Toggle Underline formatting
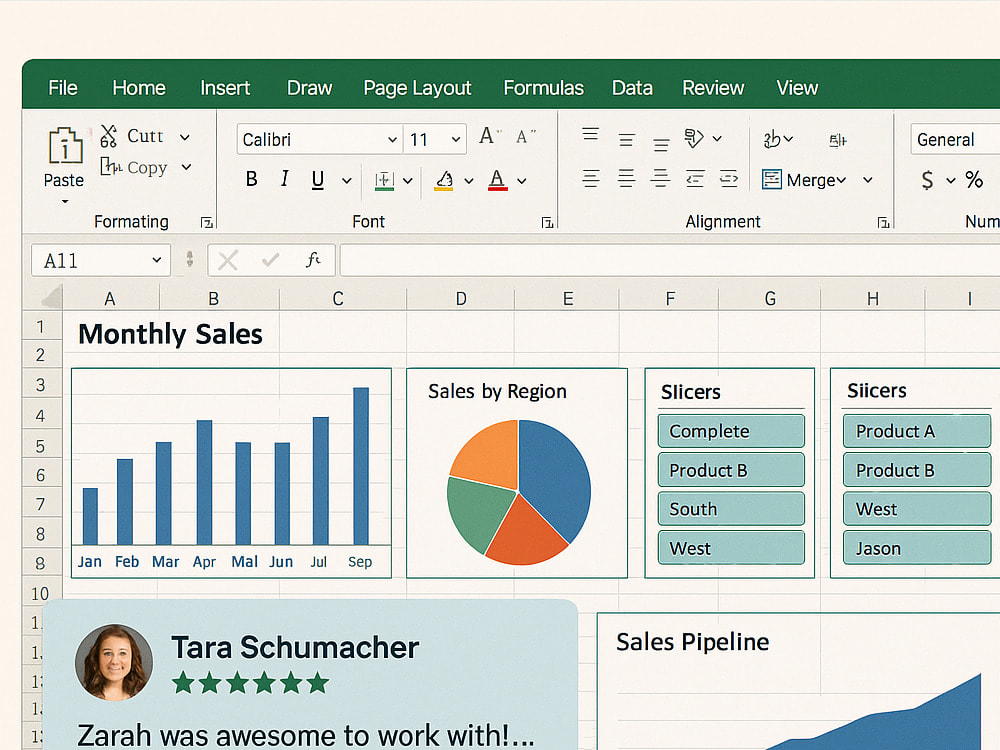The image size is (1000, 750). (317, 180)
